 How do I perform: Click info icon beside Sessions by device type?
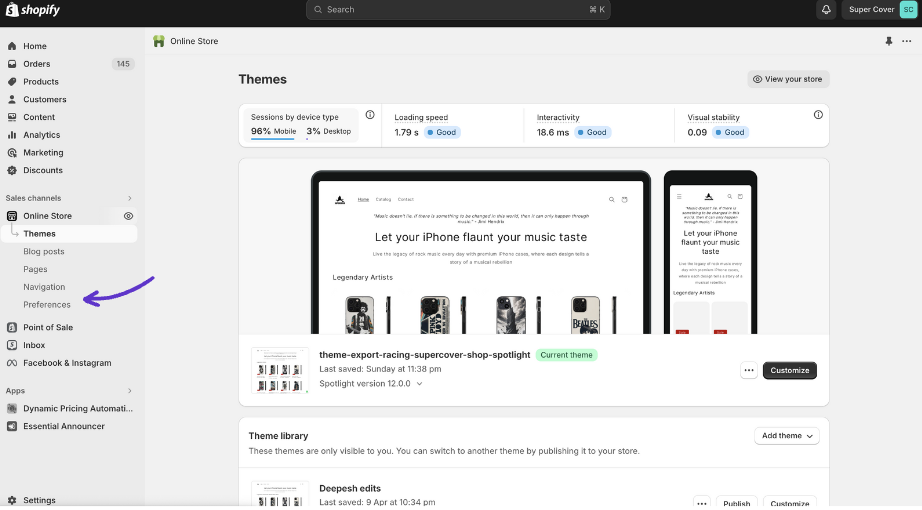[x=370, y=115]
